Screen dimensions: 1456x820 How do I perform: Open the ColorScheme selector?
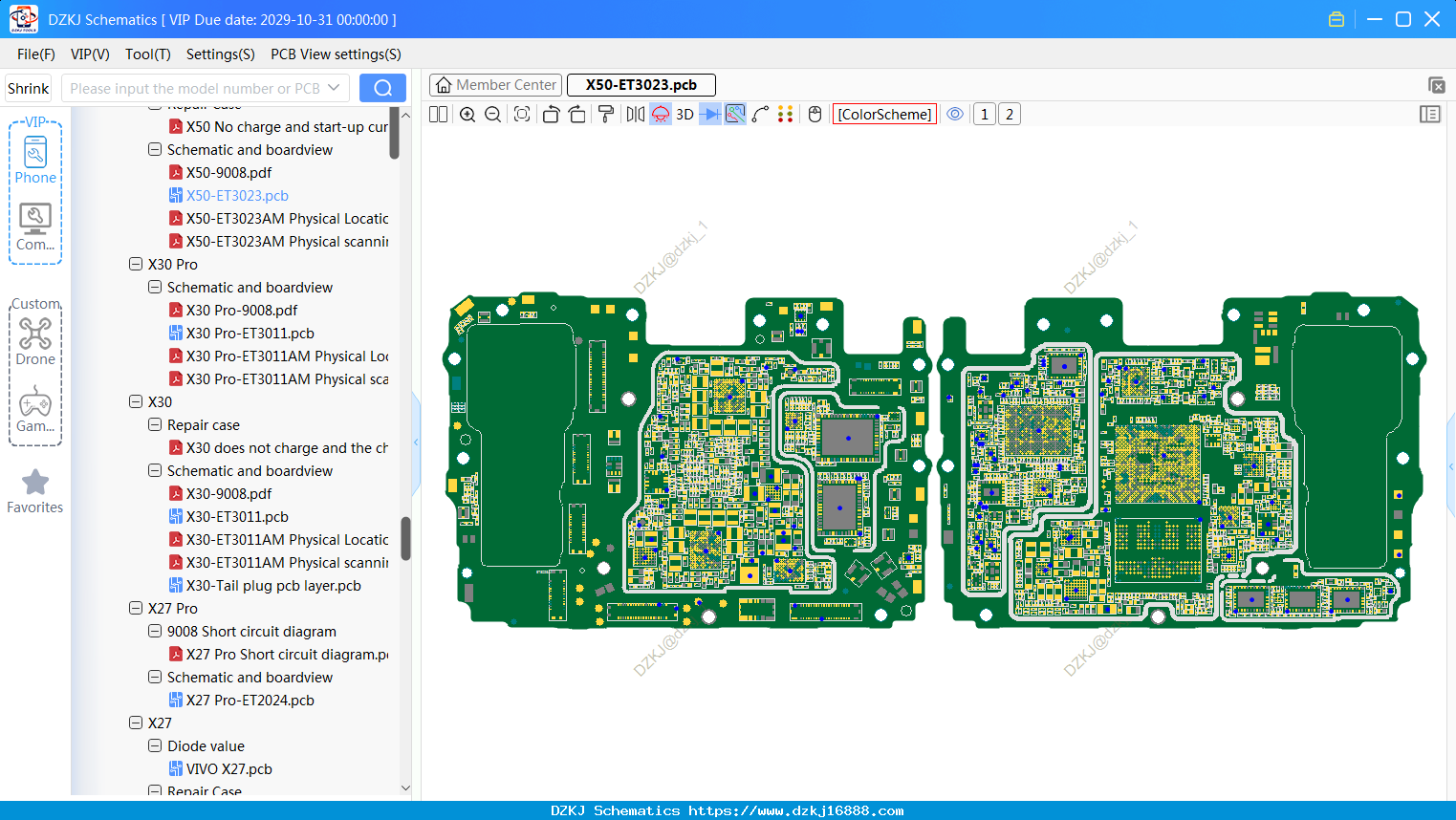coord(884,115)
